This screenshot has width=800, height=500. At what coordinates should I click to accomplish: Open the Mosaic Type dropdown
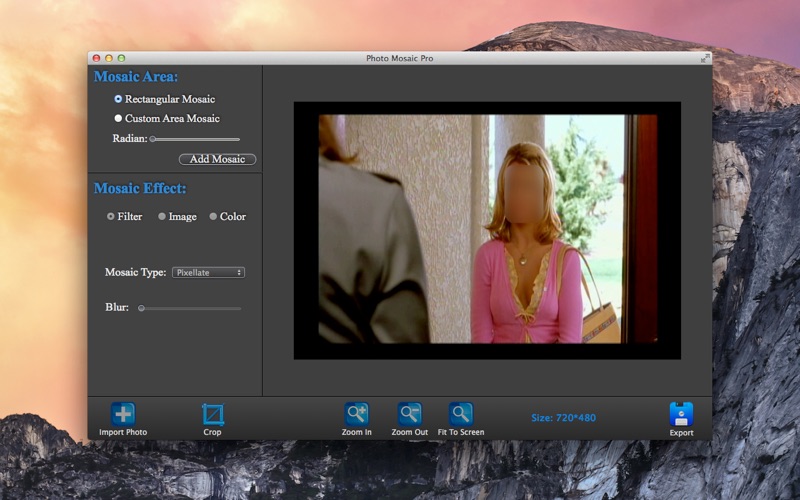[x=208, y=272]
